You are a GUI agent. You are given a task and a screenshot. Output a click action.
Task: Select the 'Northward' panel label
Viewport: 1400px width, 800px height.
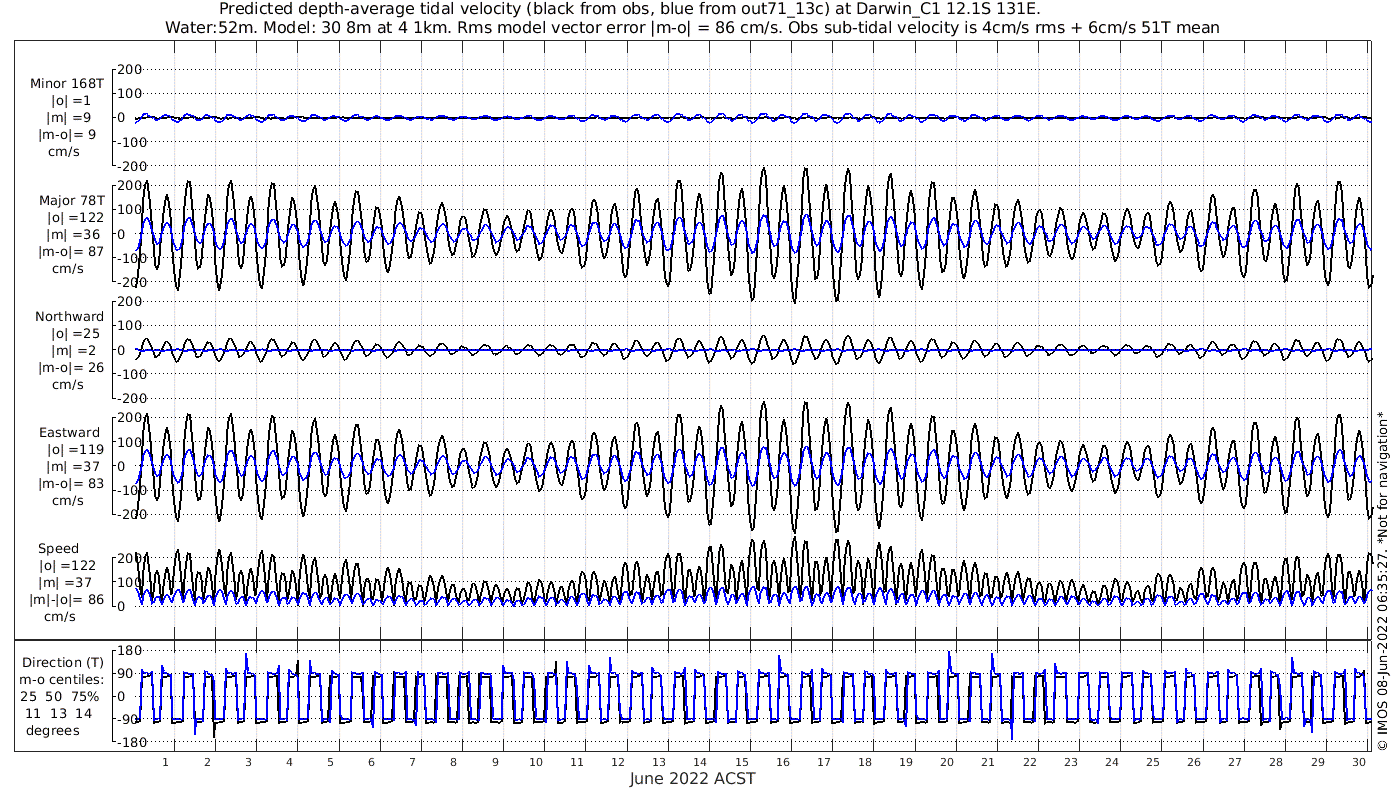pos(69,317)
